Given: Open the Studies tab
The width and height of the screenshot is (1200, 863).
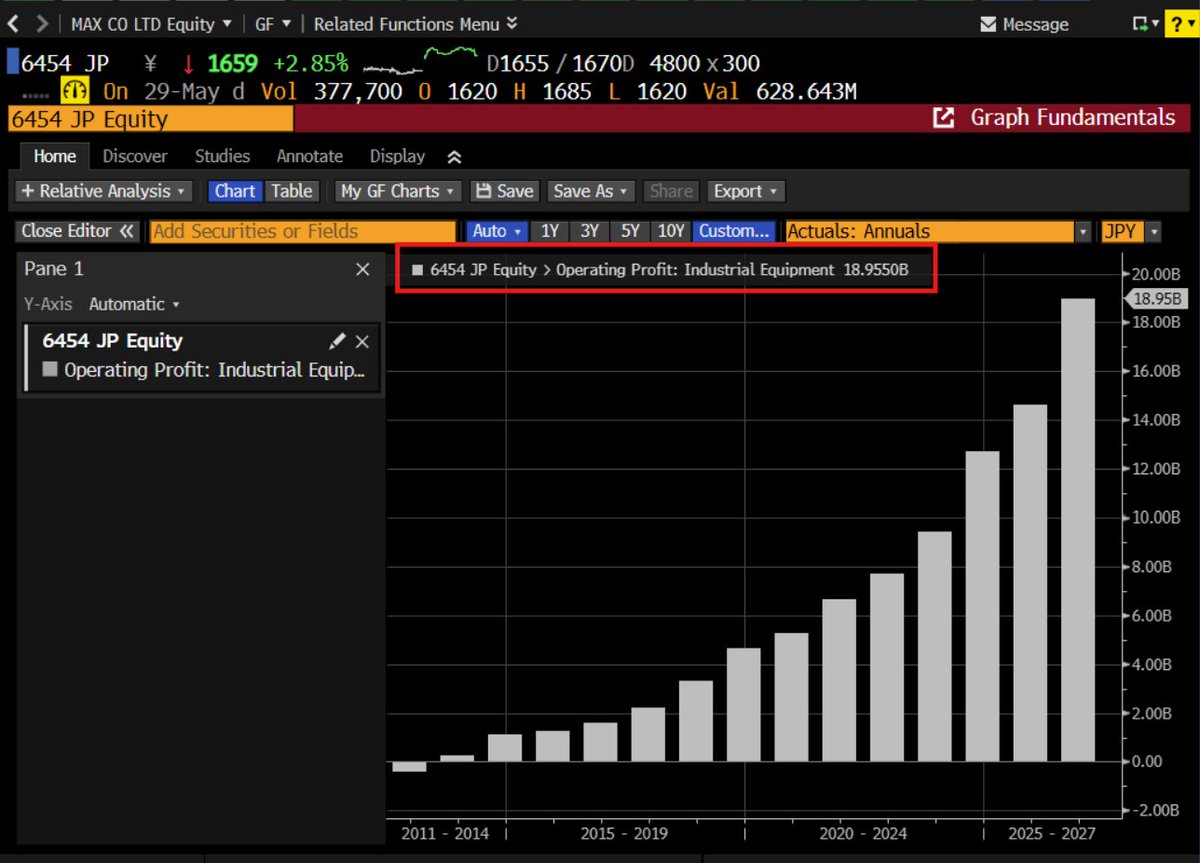Looking at the screenshot, I should click(222, 156).
